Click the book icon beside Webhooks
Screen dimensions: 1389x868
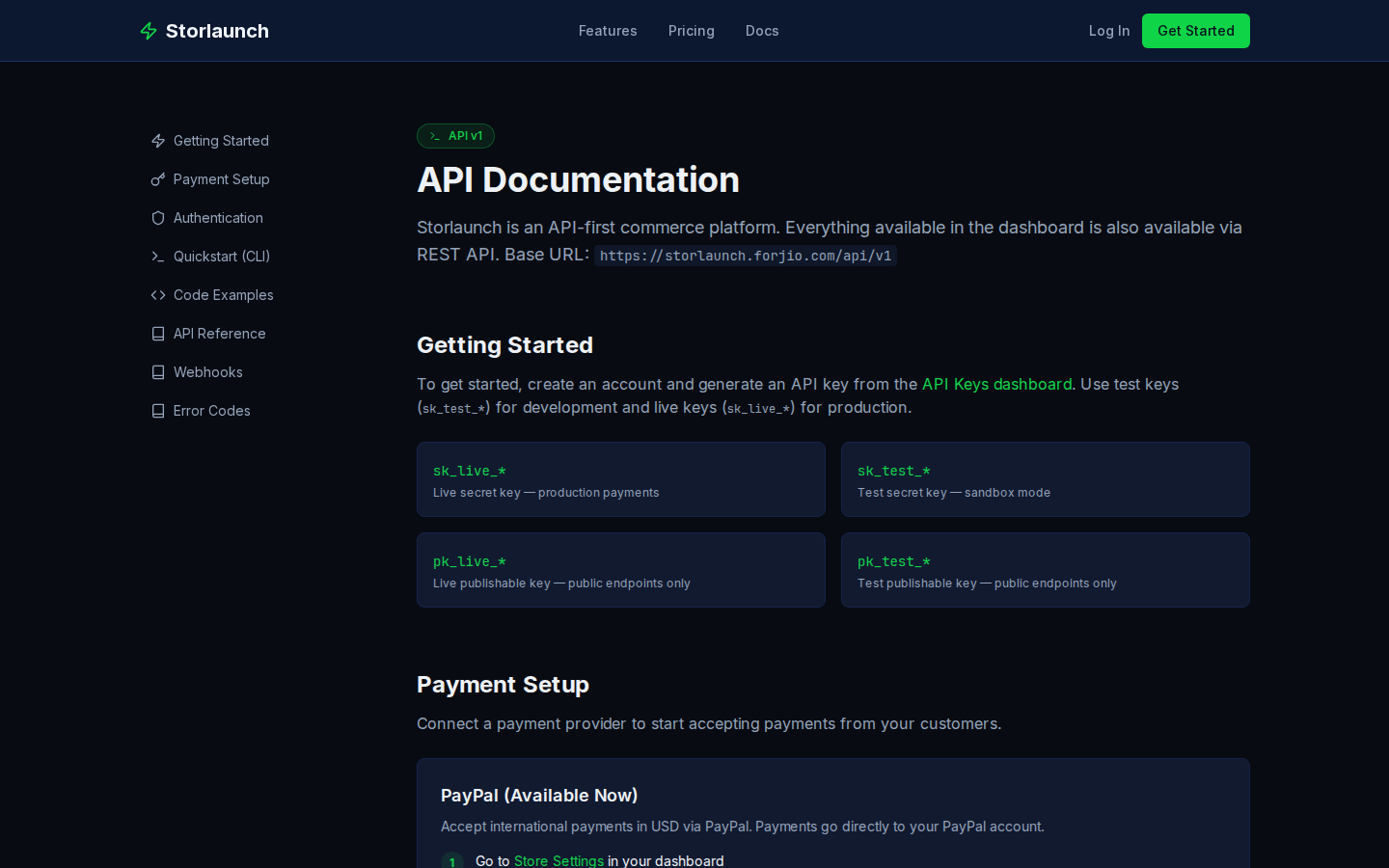158,372
